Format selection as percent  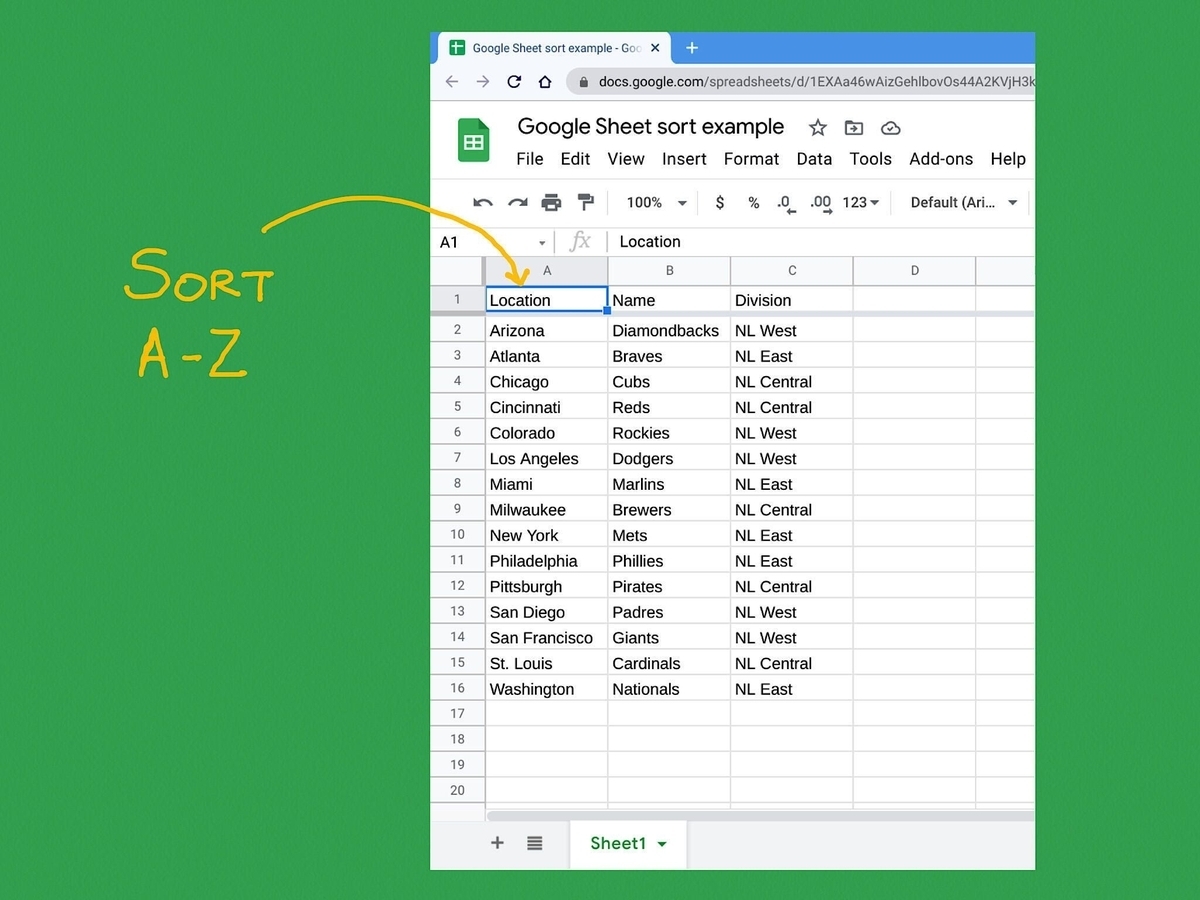coord(753,202)
